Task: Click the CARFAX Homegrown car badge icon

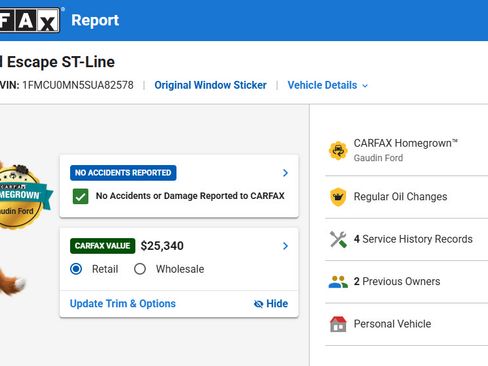Action: [338, 150]
